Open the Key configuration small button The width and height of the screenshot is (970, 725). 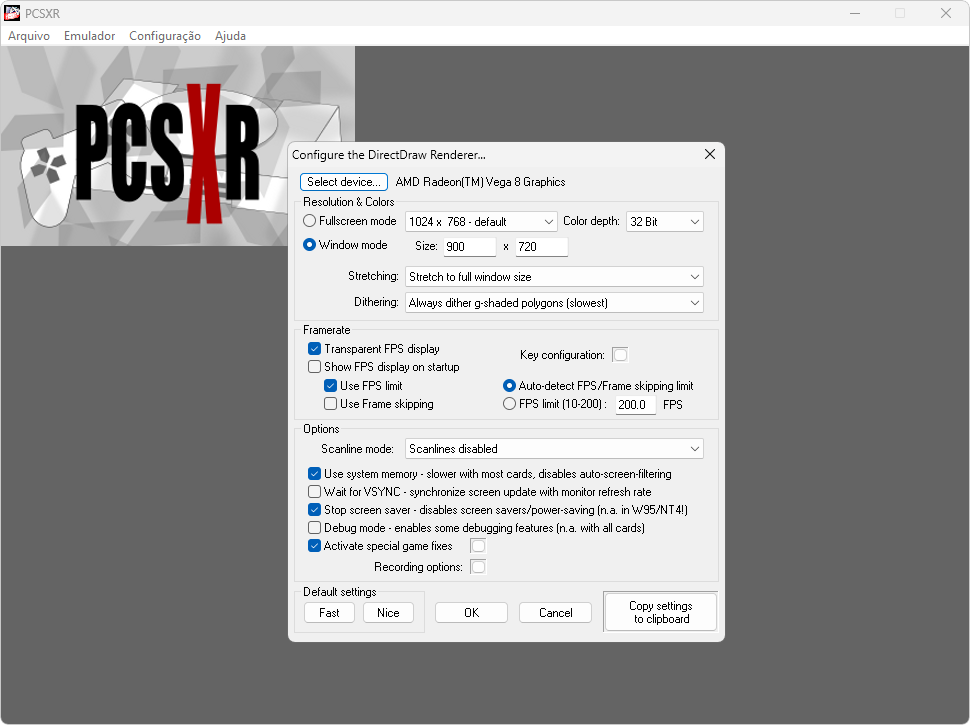[620, 355]
